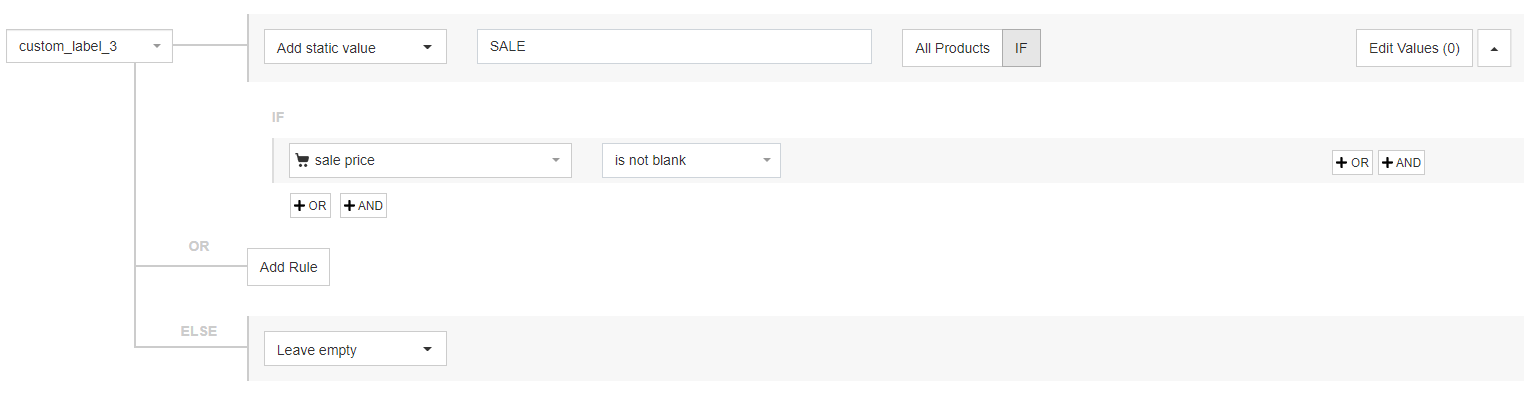Image resolution: width=1524 pixels, height=407 pixels.
Task: Click into the SALE static value field
Action: [674, 47]
